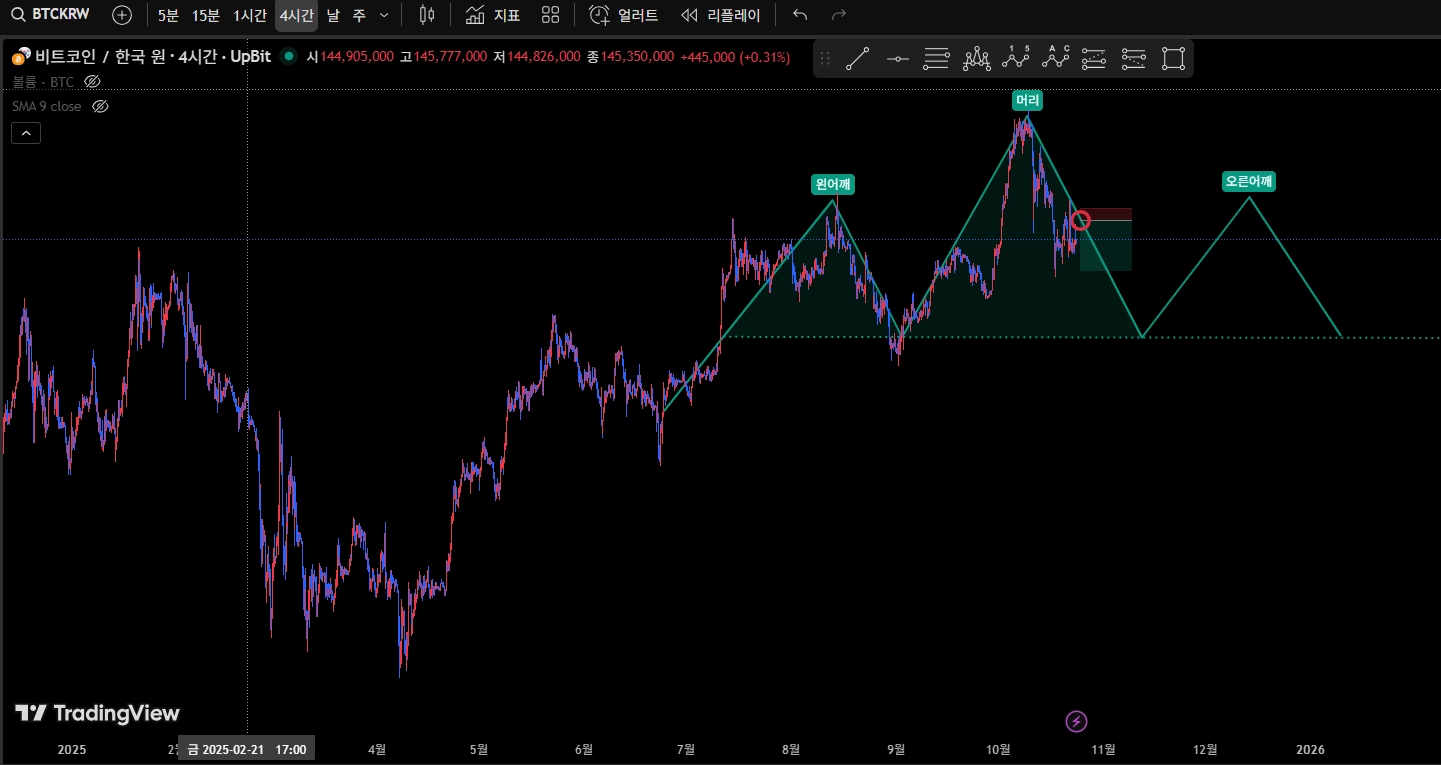Image resolution: width=1441 pixels, height=765 pixels.
Task: Undo the last chart action
Action: point(799,15)
